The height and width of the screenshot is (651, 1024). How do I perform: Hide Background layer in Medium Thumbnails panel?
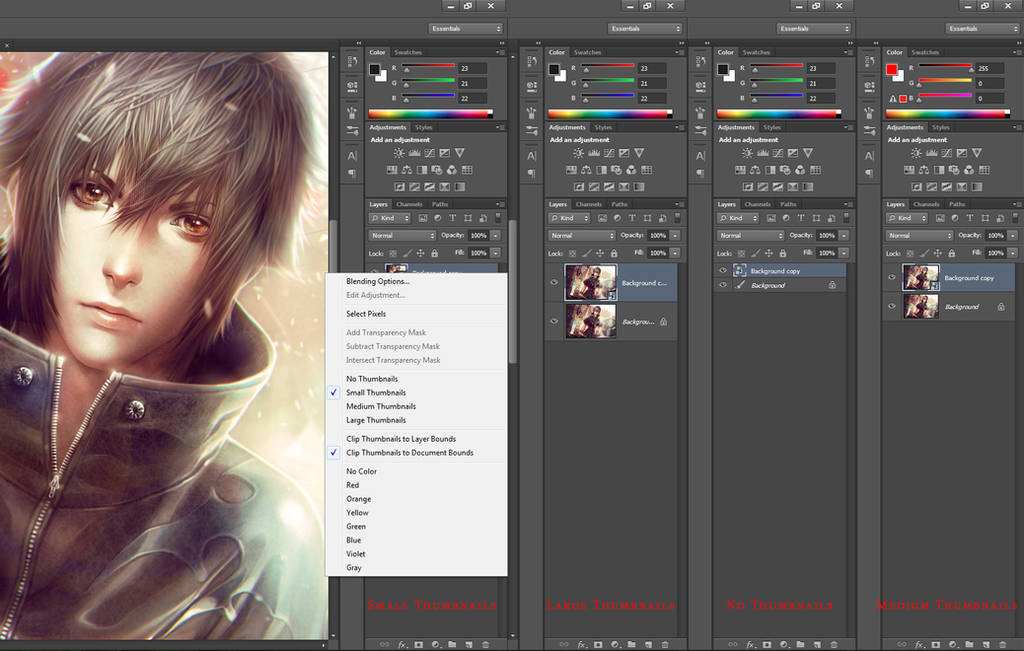(891, 306)
